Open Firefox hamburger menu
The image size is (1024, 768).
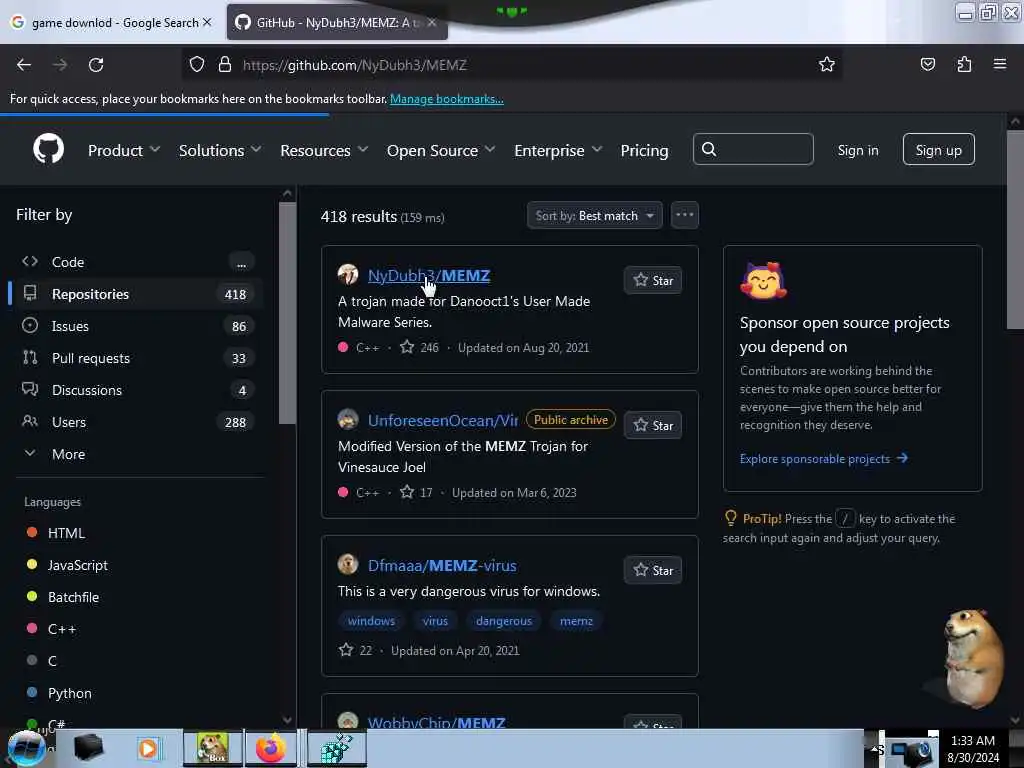[x=1000, y=64]
